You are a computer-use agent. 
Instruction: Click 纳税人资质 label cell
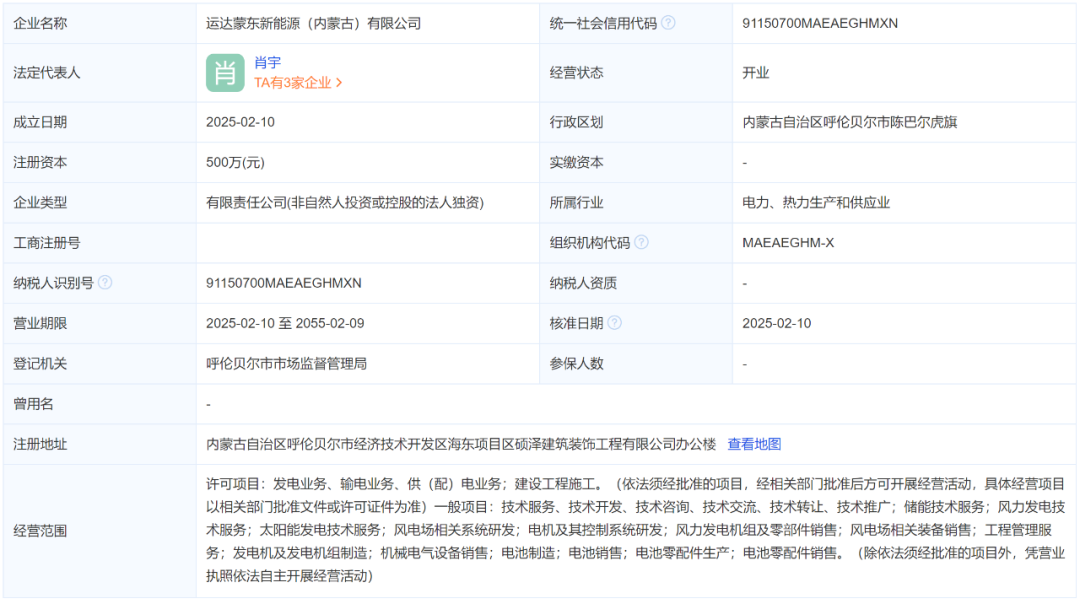coord(636,283)
